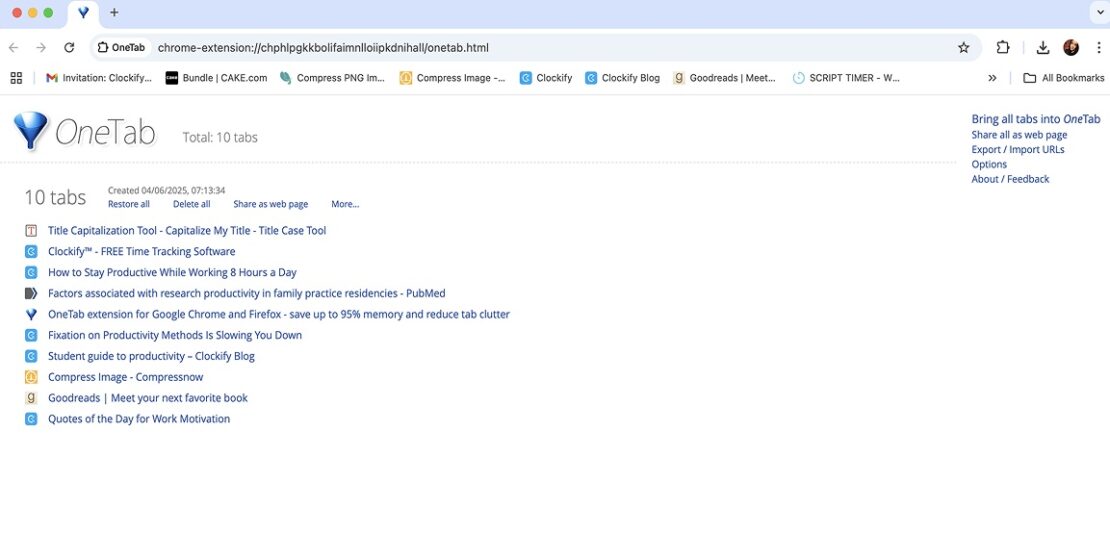Open the Extensions puzzle icon
1110x558 pixels.
point(1003,47)
